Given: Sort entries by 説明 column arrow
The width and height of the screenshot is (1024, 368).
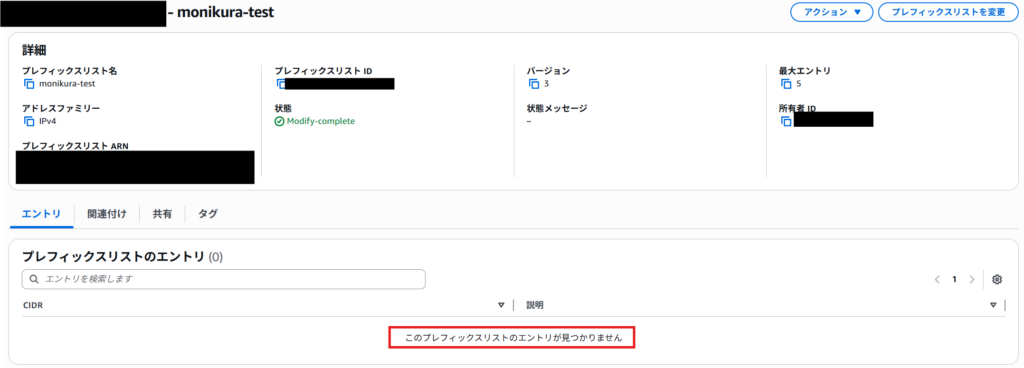Looking at the screenshot, I should click(993, 305).
